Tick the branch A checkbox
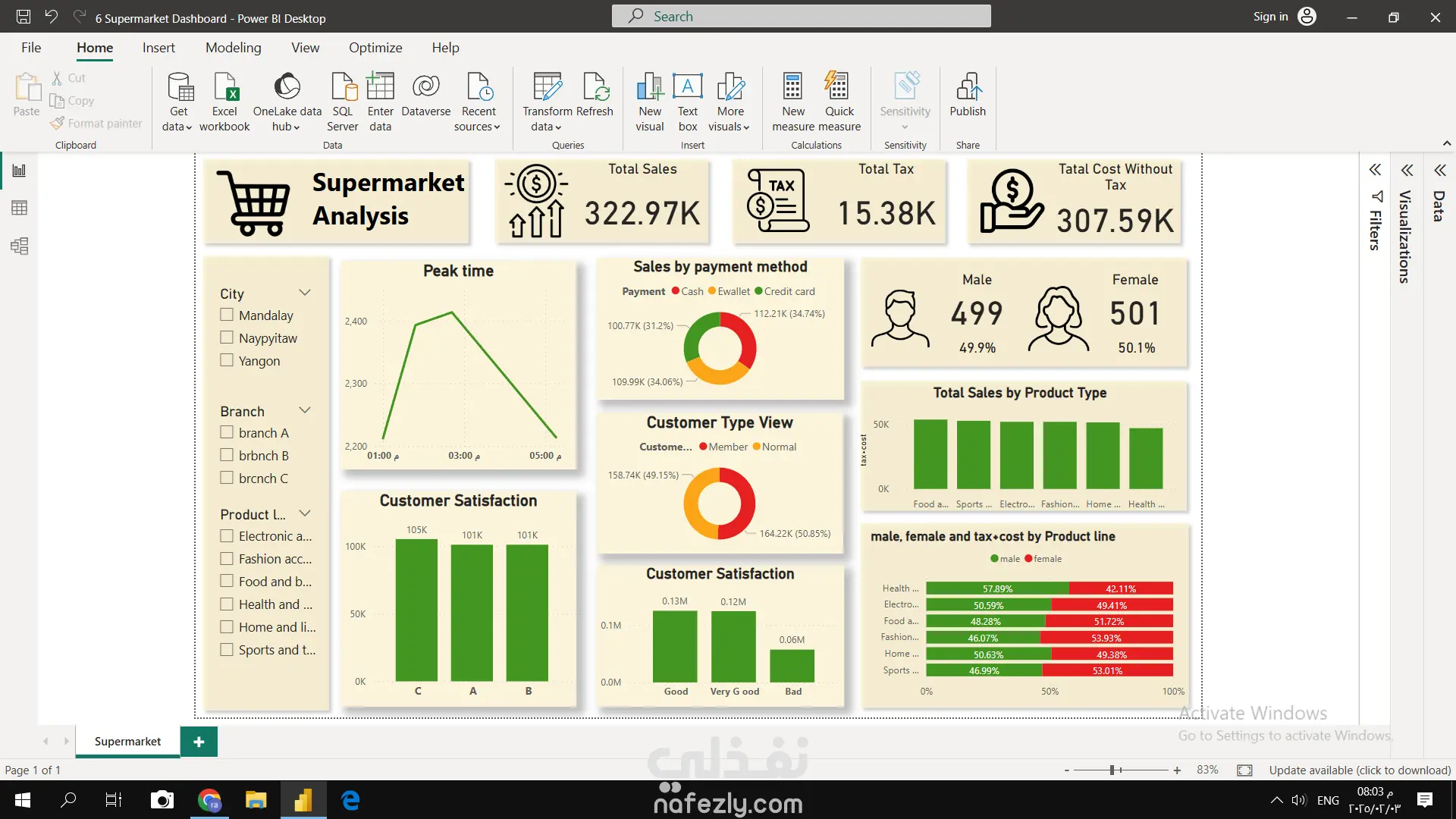 [227, 432]
